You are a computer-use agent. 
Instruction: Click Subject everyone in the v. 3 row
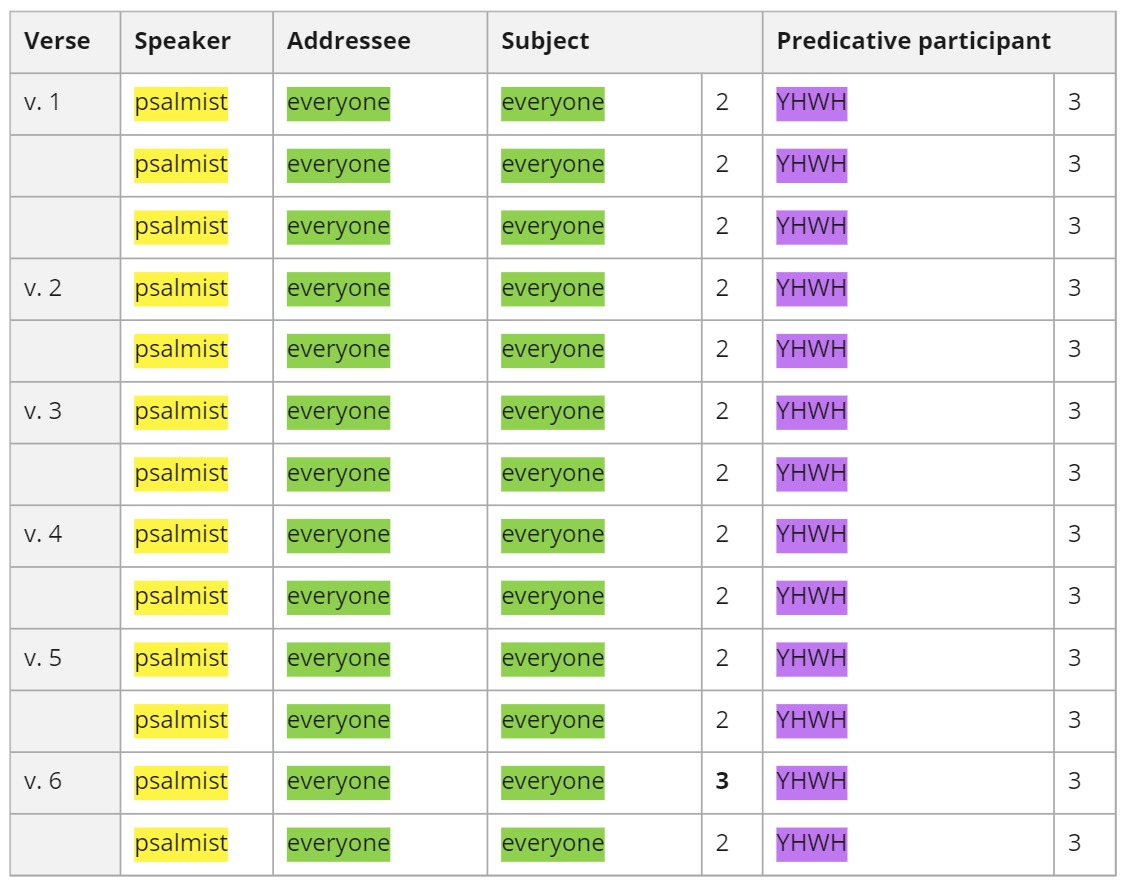click(552, 411)
